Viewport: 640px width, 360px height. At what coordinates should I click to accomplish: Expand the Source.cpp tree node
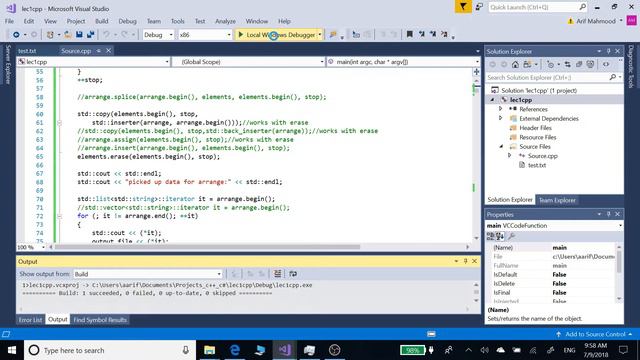point(509,156)
